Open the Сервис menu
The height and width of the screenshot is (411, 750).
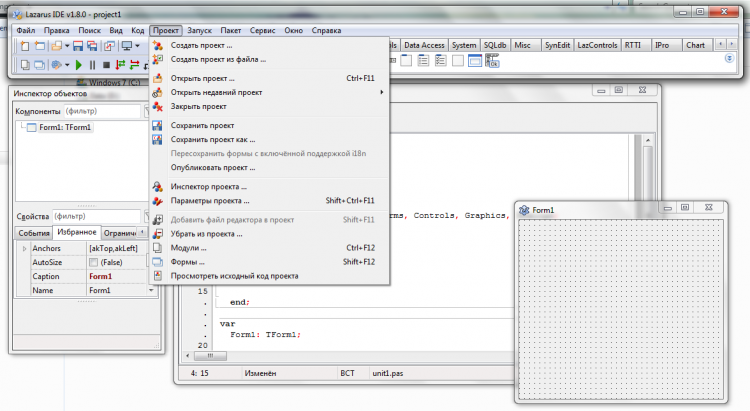pyautogui.click(x=262, y=30)
